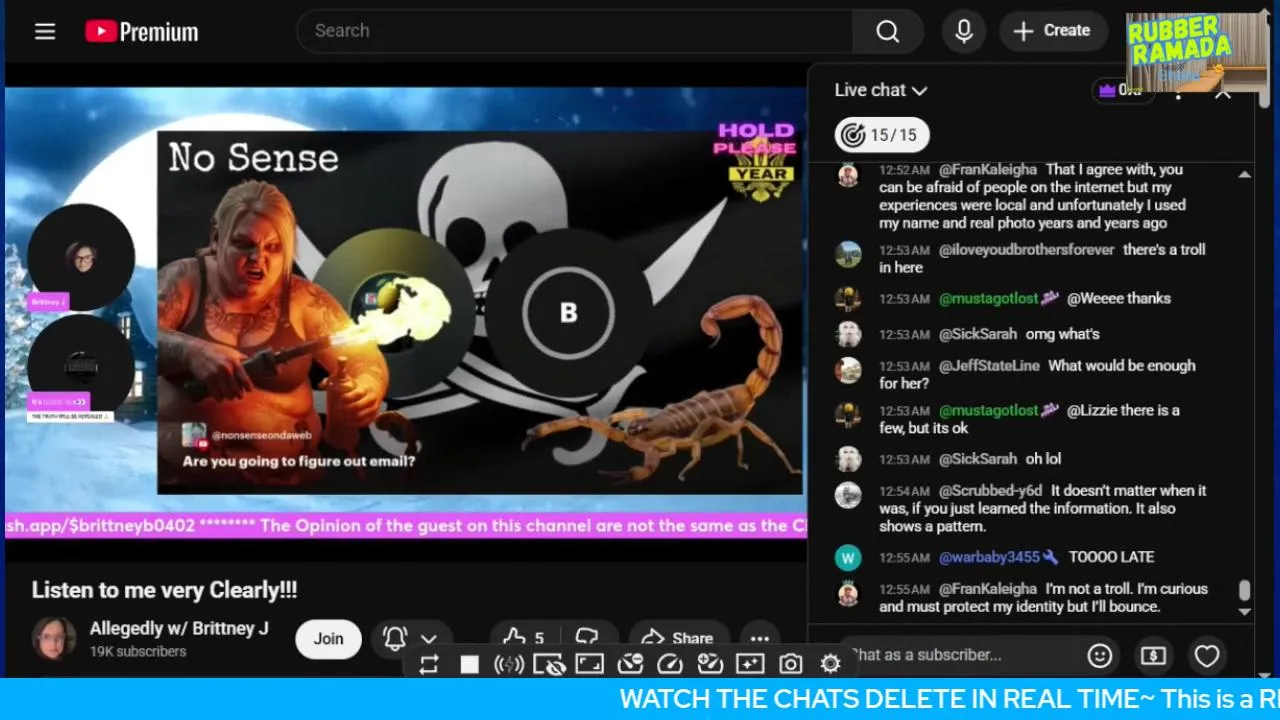Share the video
The width and height of the screenshot is (1280, 720).
[x=677, y=638]
